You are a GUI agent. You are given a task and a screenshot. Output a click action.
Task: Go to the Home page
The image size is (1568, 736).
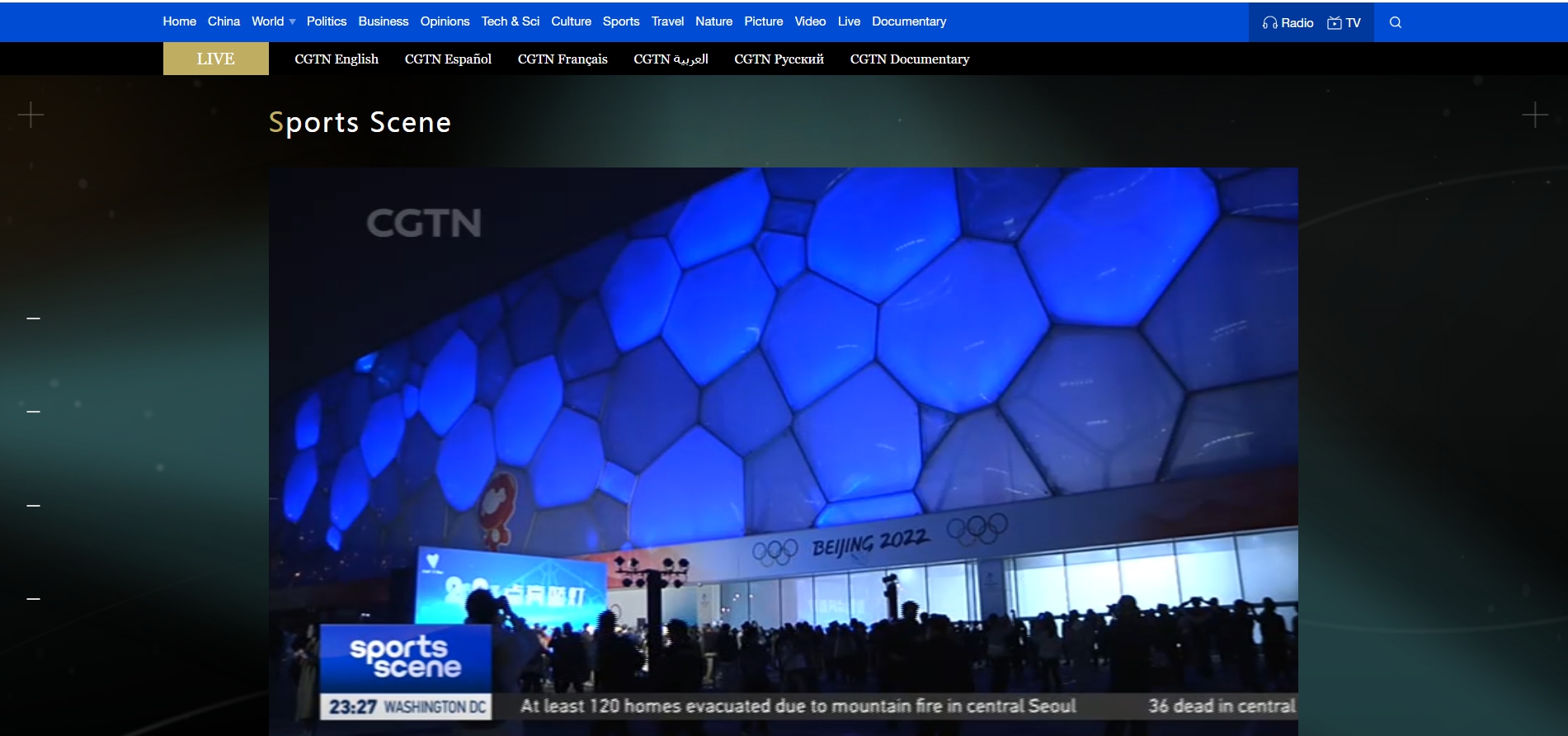179,21
